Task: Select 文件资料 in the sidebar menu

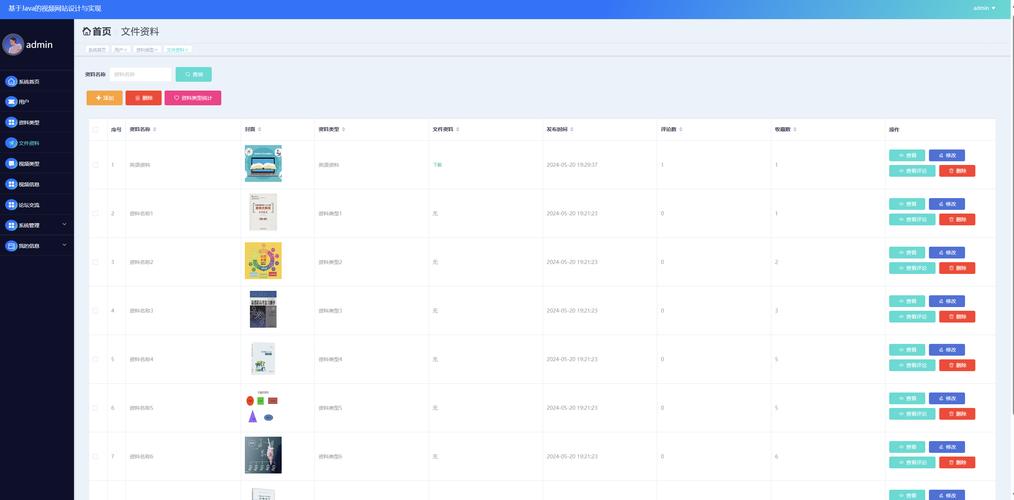Action: 29,143
